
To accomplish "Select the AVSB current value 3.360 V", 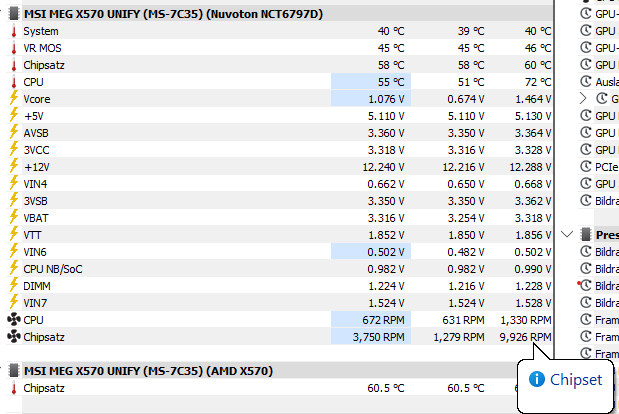I will (x=386, y=133).
